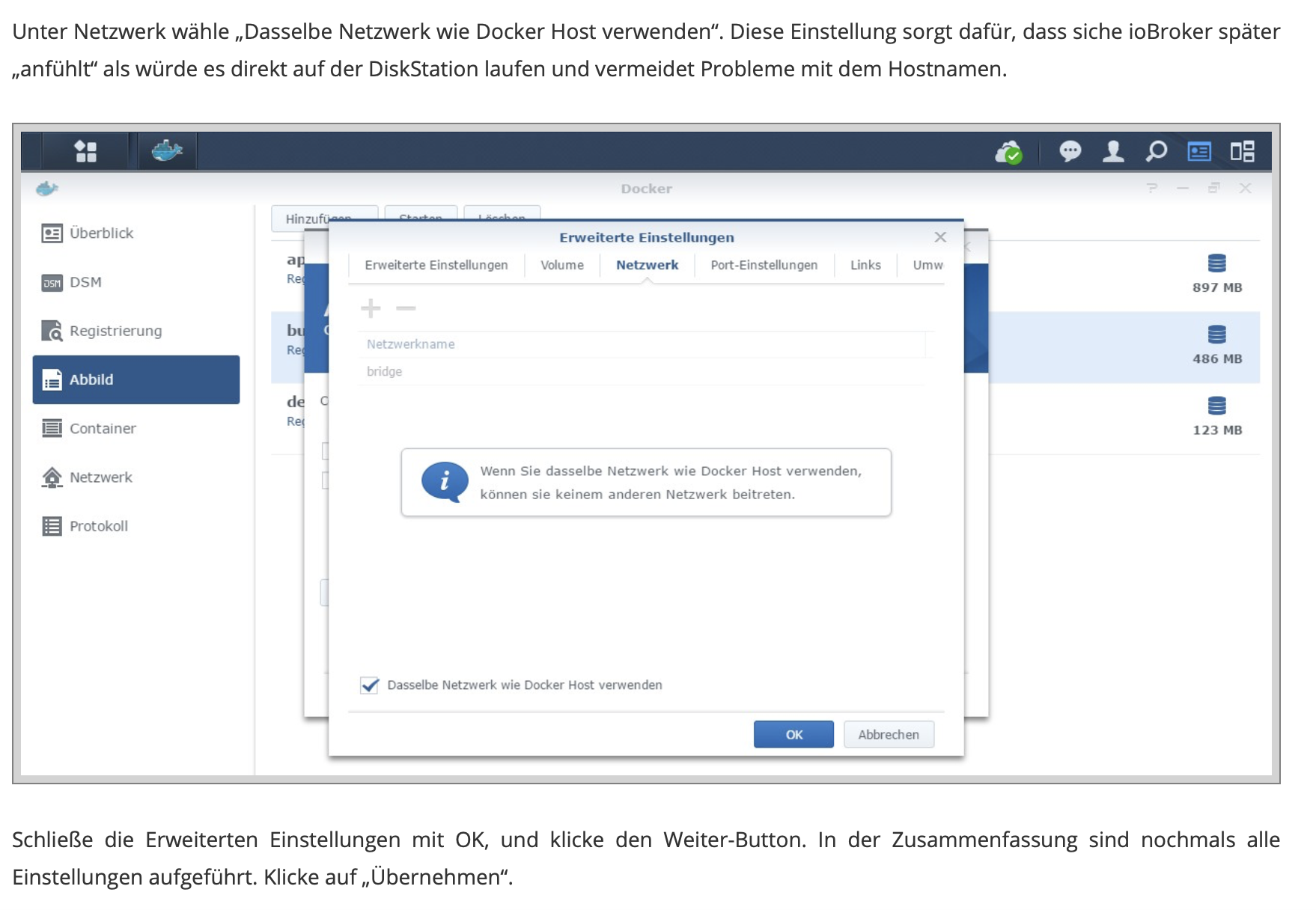Viewport: 1316px width, 910px height.
Task: Click the Docker window title whale icon
Action: [x=47, y=189]
